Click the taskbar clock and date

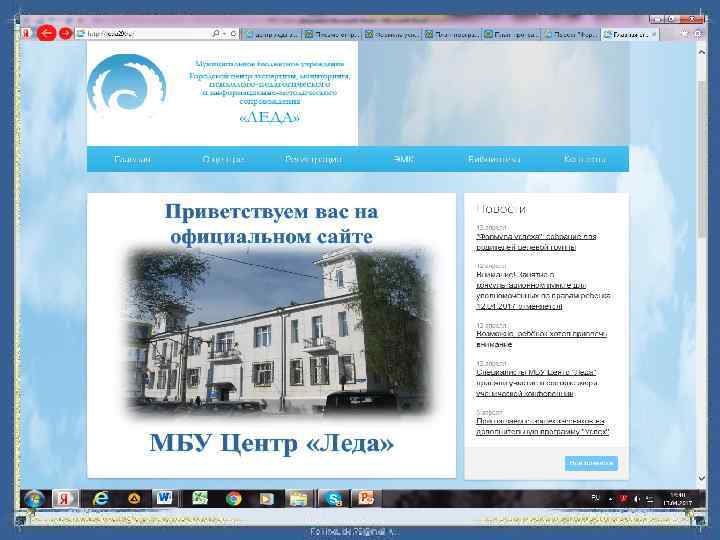click(x=678, y=499)
